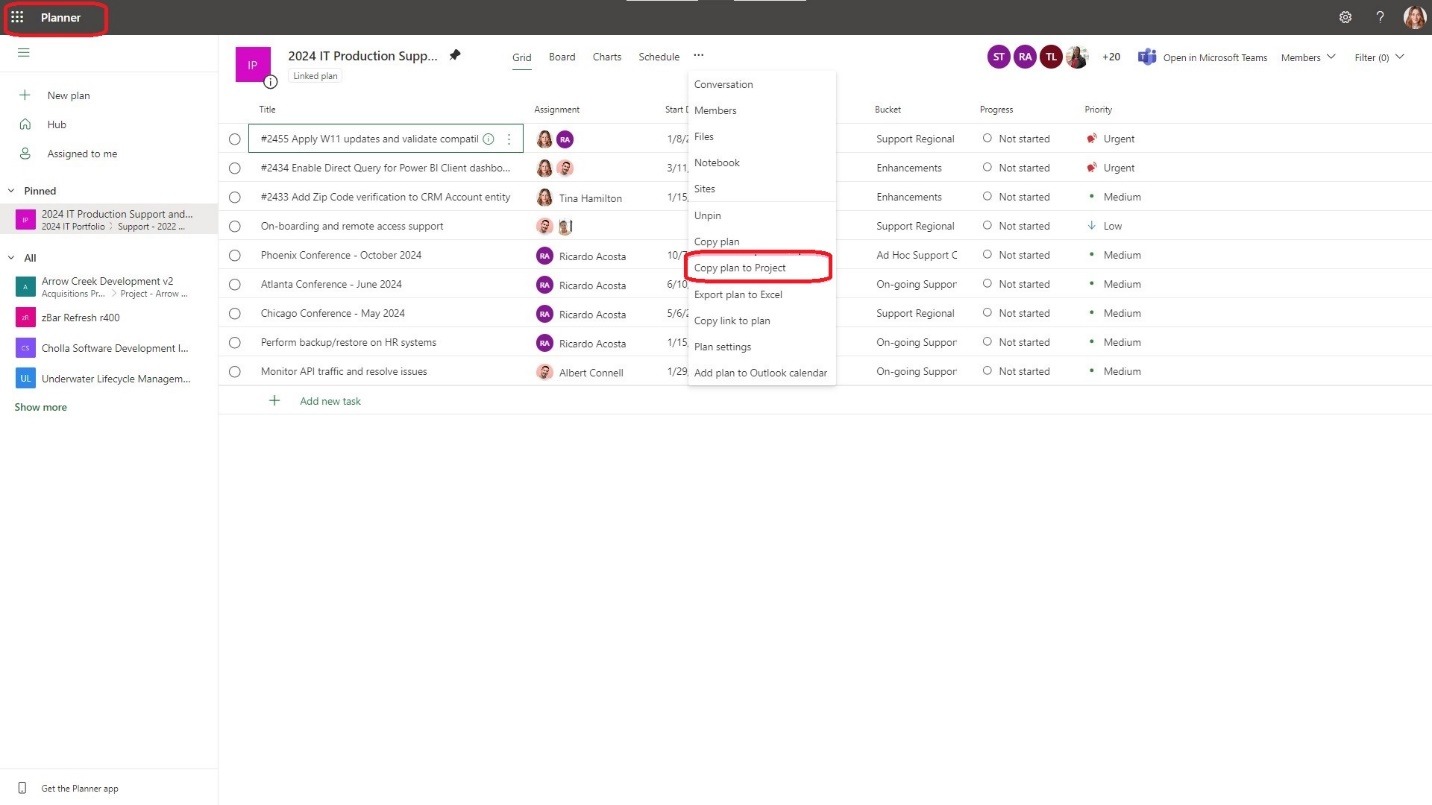This screenshot has height=805, width=1432.
Task: Click Show more in sidebar
Action: (x=41, y=407)
